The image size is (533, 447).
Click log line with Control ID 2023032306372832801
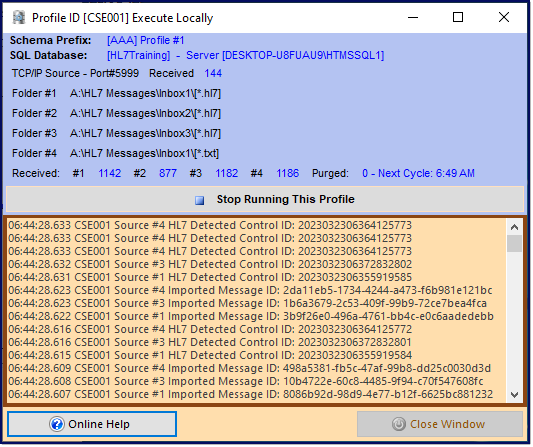(x=210, y=343)
